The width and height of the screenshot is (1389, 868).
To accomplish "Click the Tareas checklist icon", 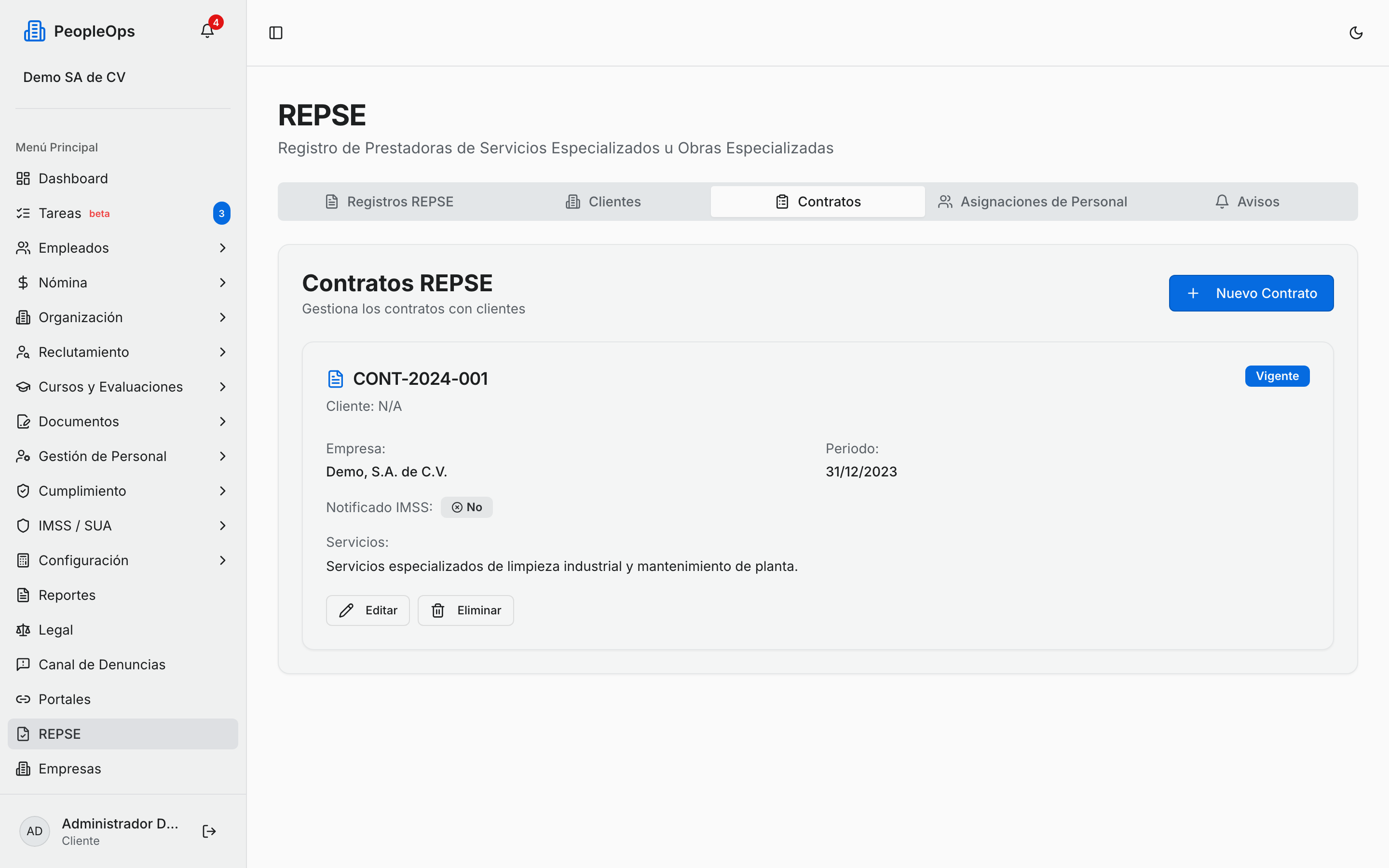I will (23, 213).
